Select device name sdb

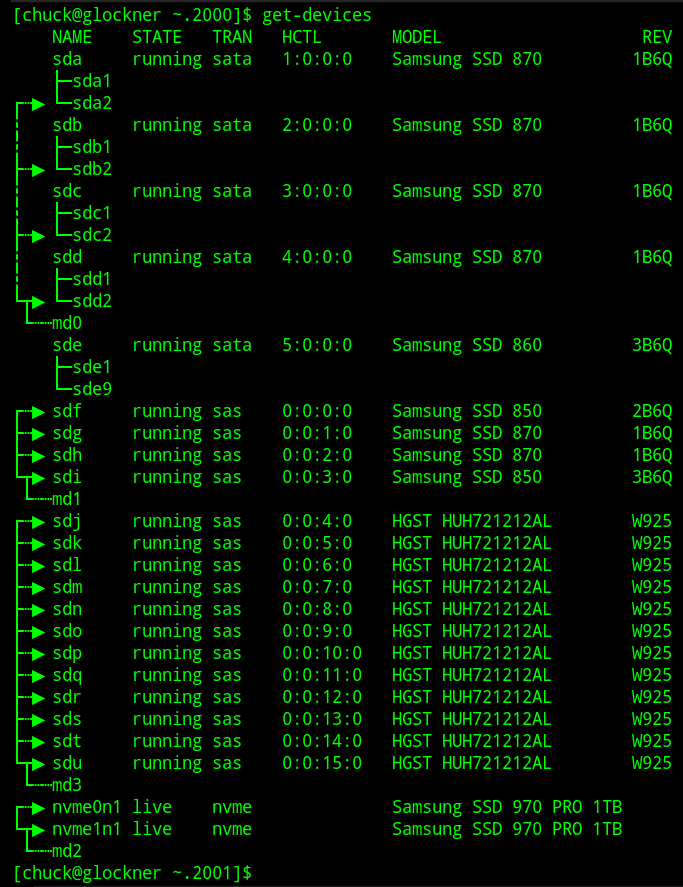pyautogui.click(x=67, y=125)
